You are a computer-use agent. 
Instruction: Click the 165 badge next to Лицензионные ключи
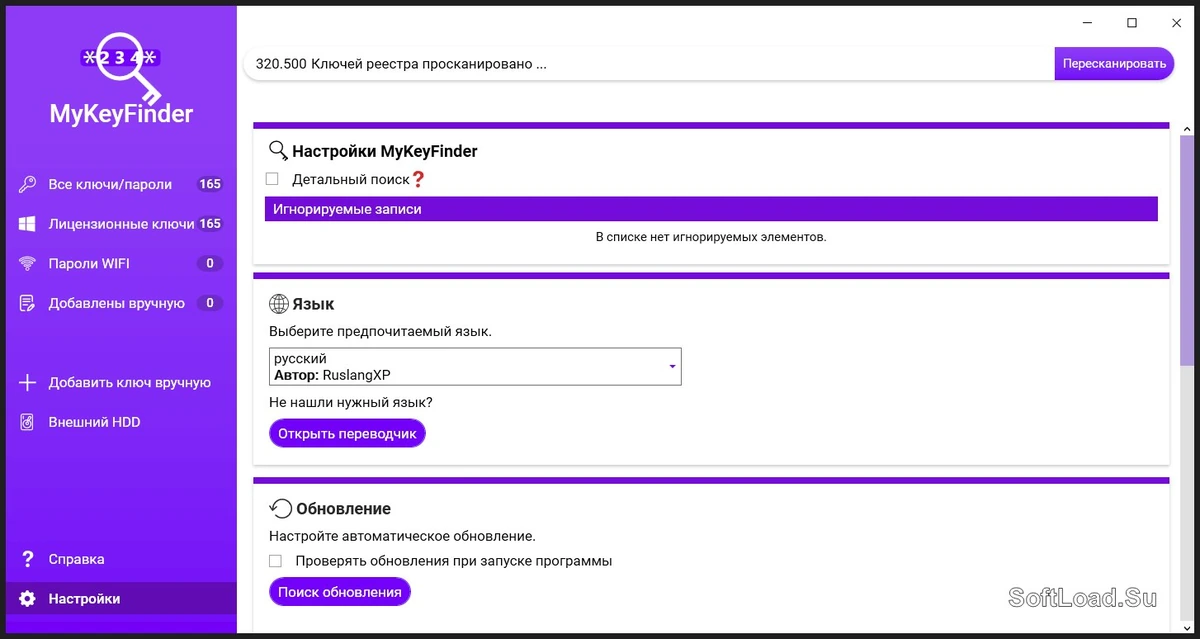(x=210, y=224)
